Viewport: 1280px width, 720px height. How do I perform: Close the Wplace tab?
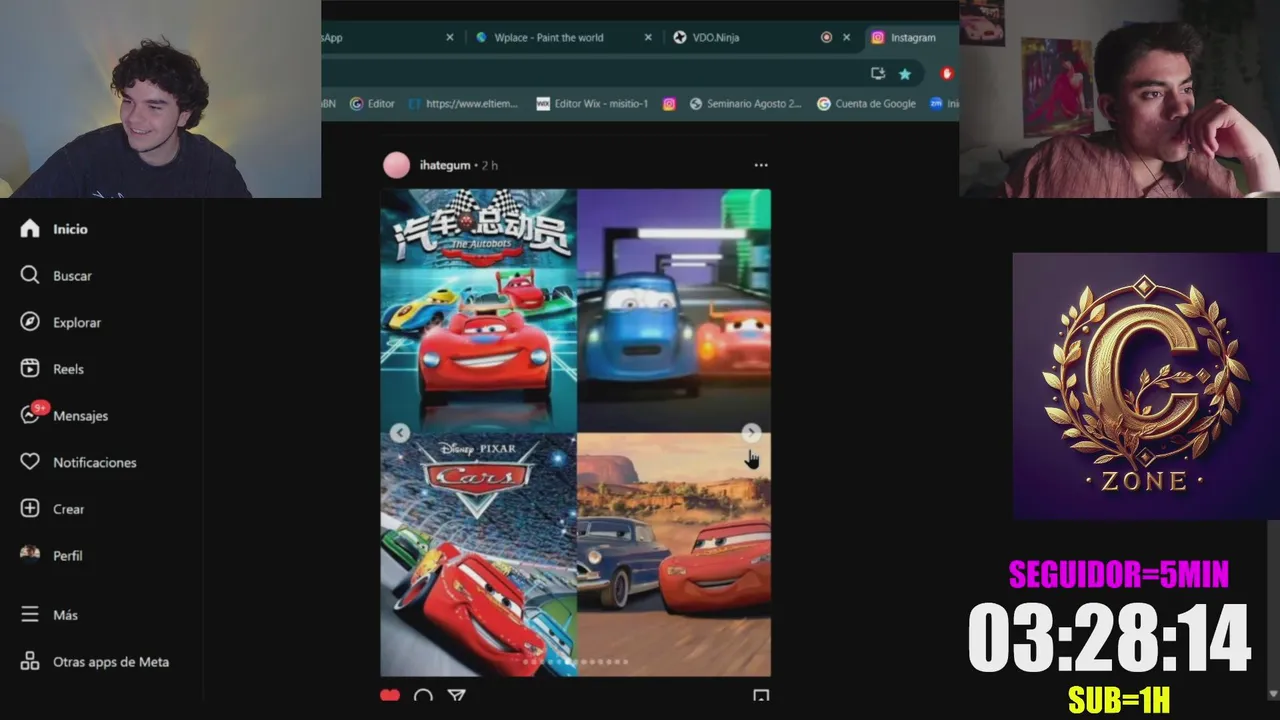point(648,37)
